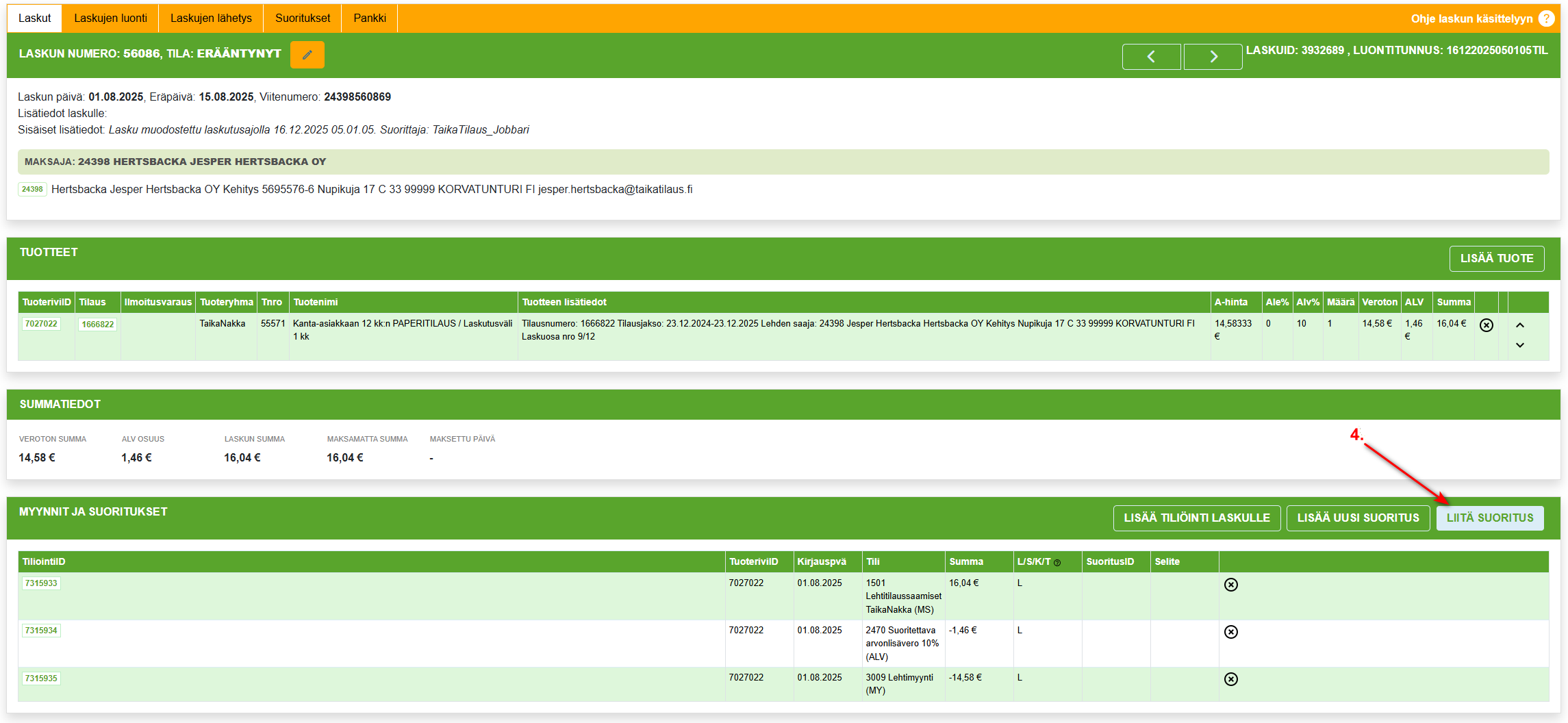Go to next invoice with right arrow
1568x723 pixels.
1213,57
